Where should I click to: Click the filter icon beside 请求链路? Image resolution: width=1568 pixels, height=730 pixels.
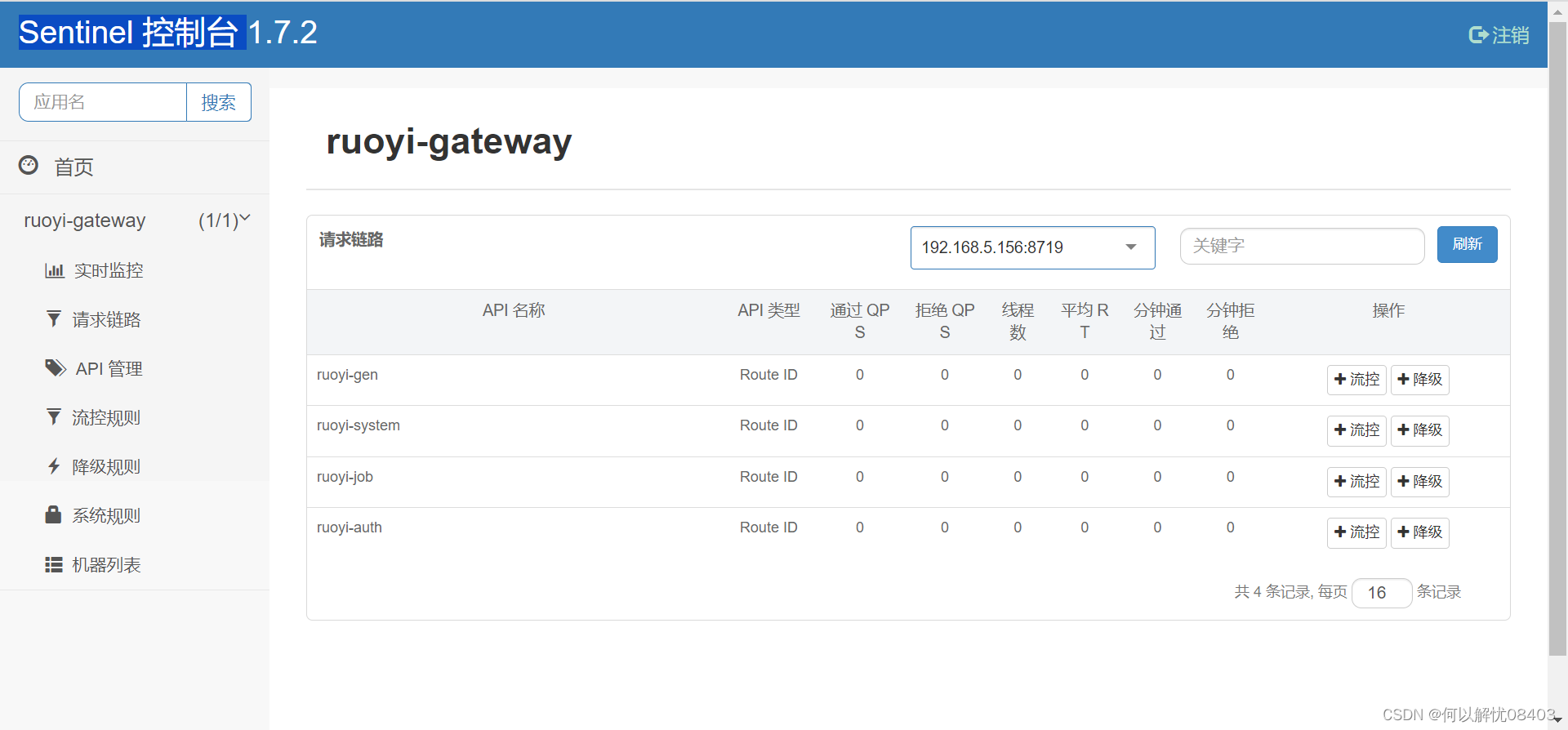click(54, 319)
